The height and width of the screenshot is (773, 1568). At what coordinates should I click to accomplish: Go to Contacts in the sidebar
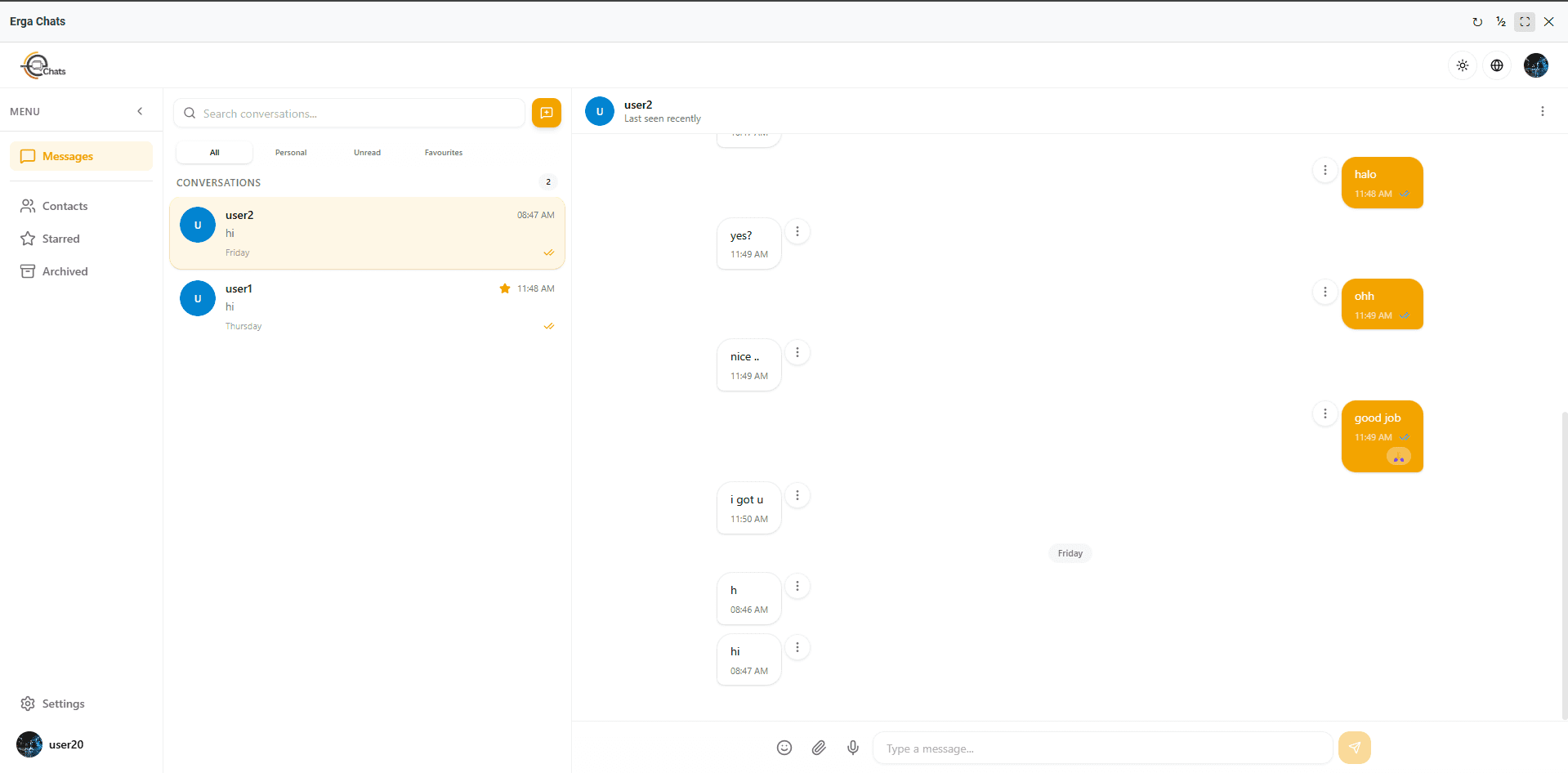click(81, 206)
